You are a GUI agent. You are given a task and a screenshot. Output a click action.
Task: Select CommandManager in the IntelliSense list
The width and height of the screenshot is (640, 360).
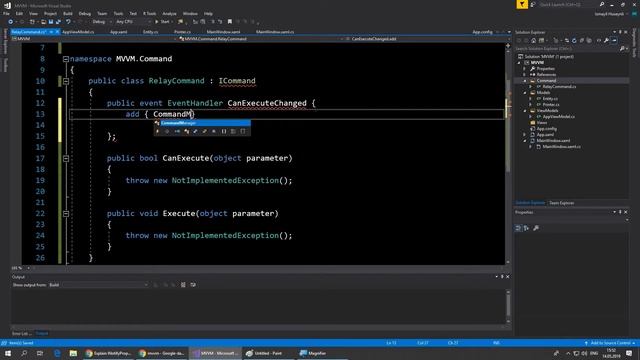click(x=202, y=123)
